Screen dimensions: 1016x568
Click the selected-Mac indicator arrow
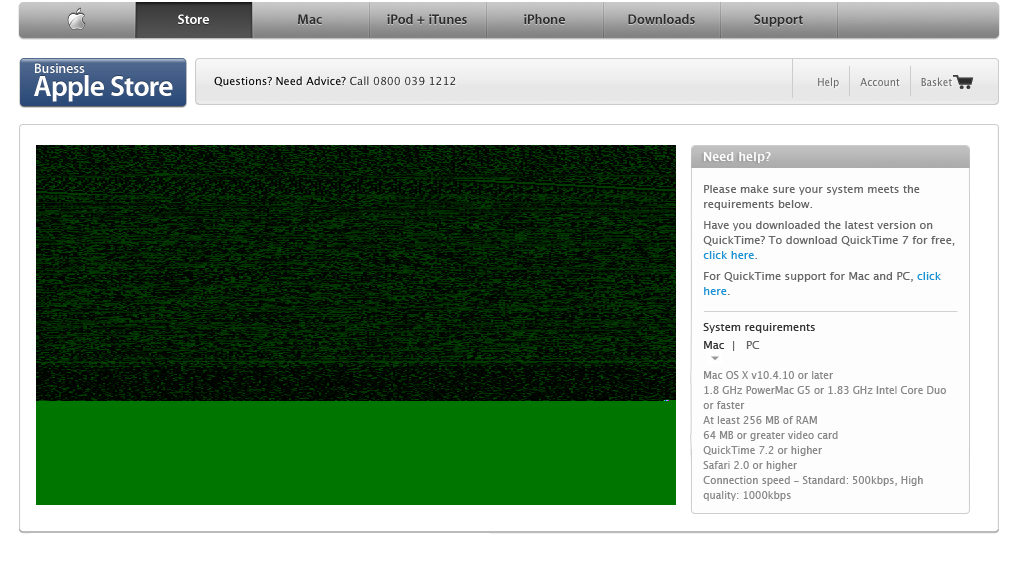[x=715, y=358]
